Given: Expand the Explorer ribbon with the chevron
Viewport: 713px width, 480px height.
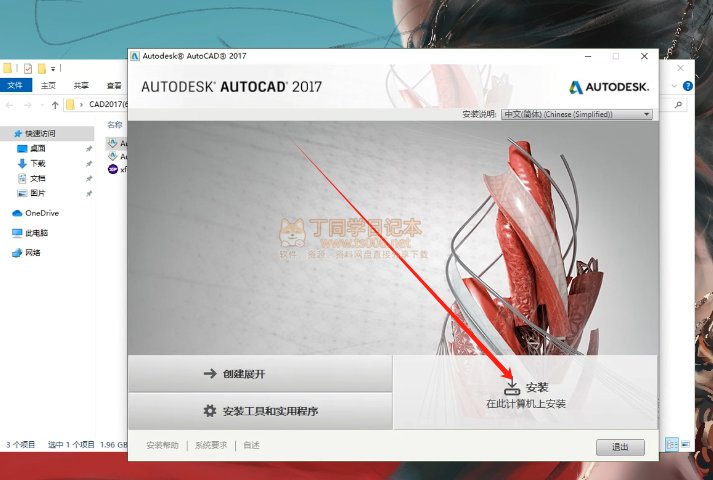Looking at the screenshot, I should [x=674, y=85].
